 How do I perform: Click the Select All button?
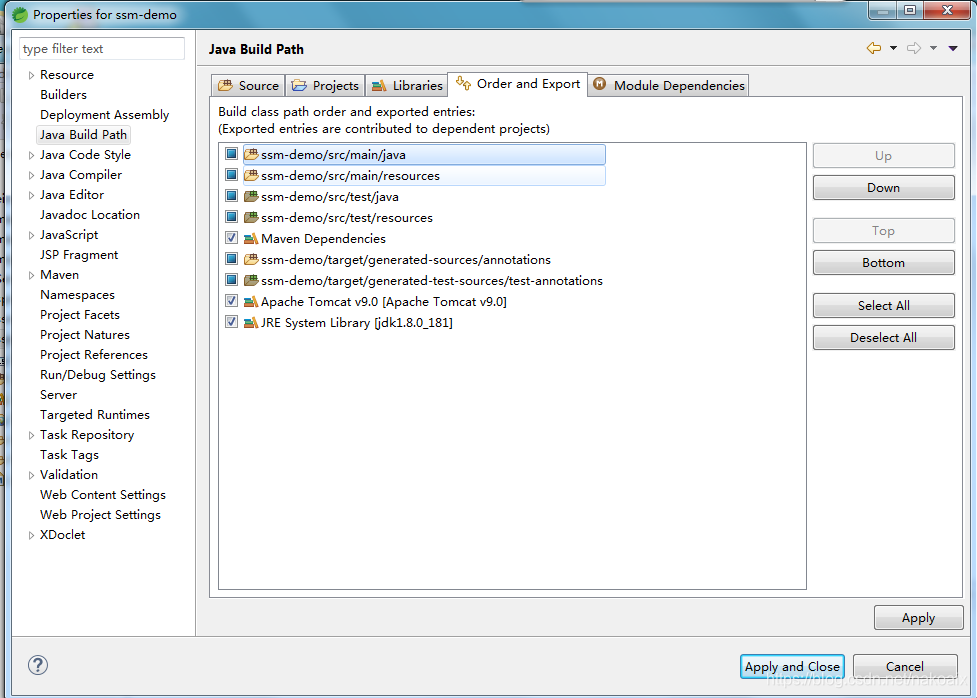(x=884, y=305)
